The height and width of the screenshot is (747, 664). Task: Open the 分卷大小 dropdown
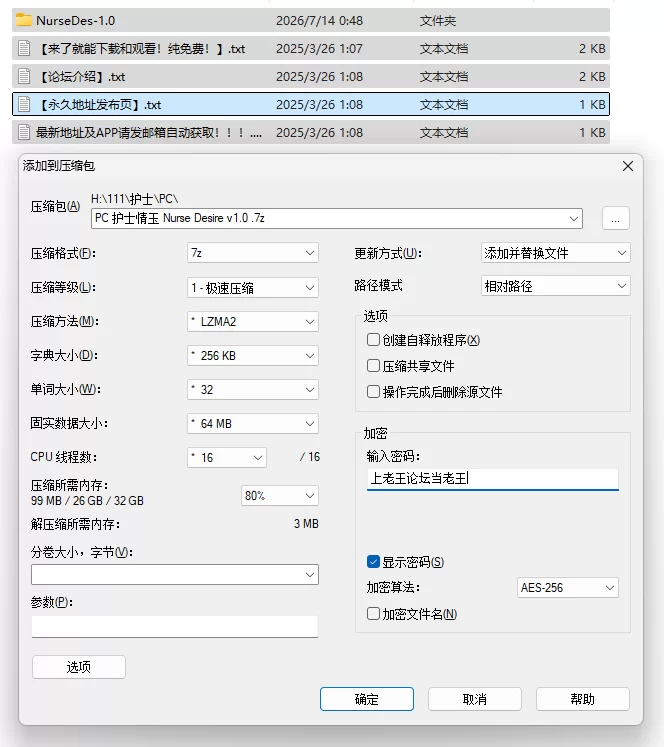click(175, 575)
